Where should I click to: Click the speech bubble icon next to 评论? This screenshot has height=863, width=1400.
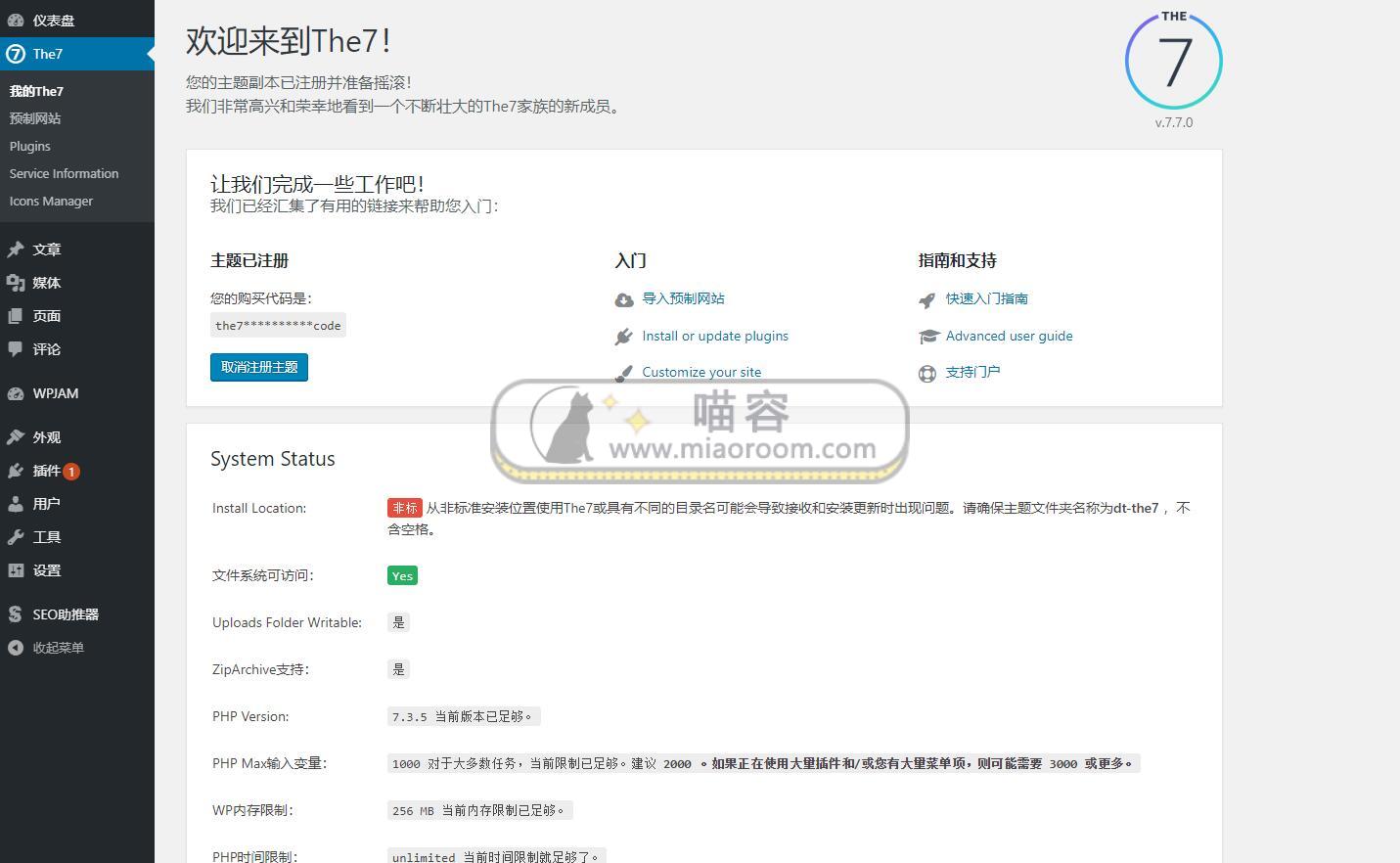pyautogui.click(x=16, y=349)
